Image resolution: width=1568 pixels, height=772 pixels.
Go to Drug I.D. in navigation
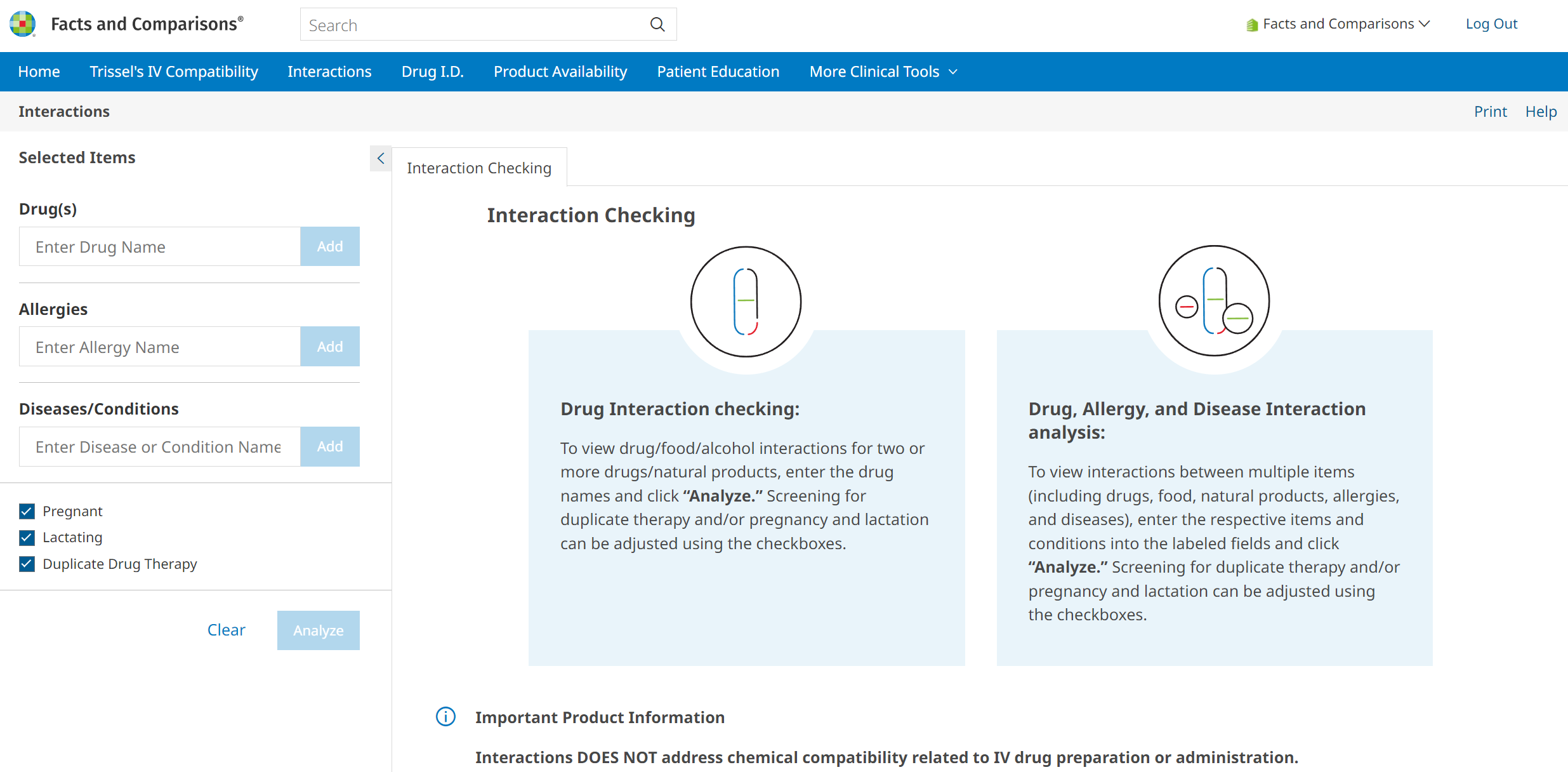(432, 72)
